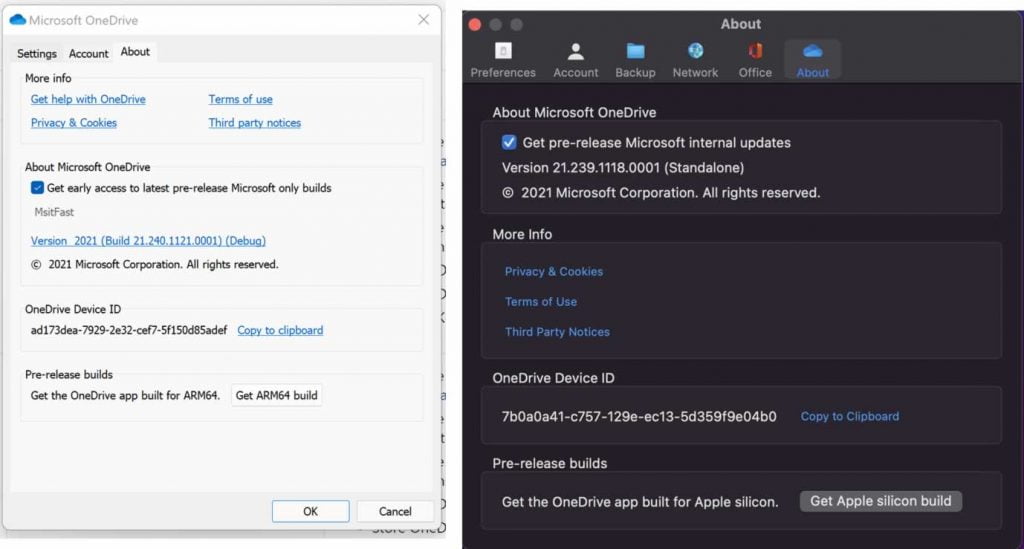
Task: Close the Microsoft OneDrive Windows dialog
Action: click(424, 20)
